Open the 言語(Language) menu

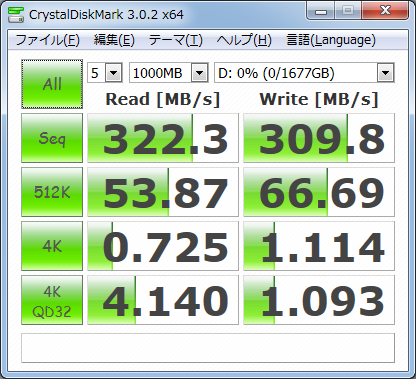pos(331,40)
